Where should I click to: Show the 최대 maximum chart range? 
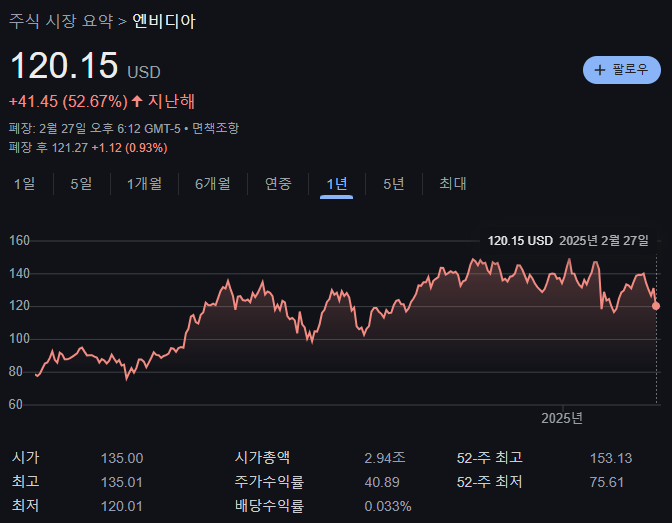click(x=453, y=184)
